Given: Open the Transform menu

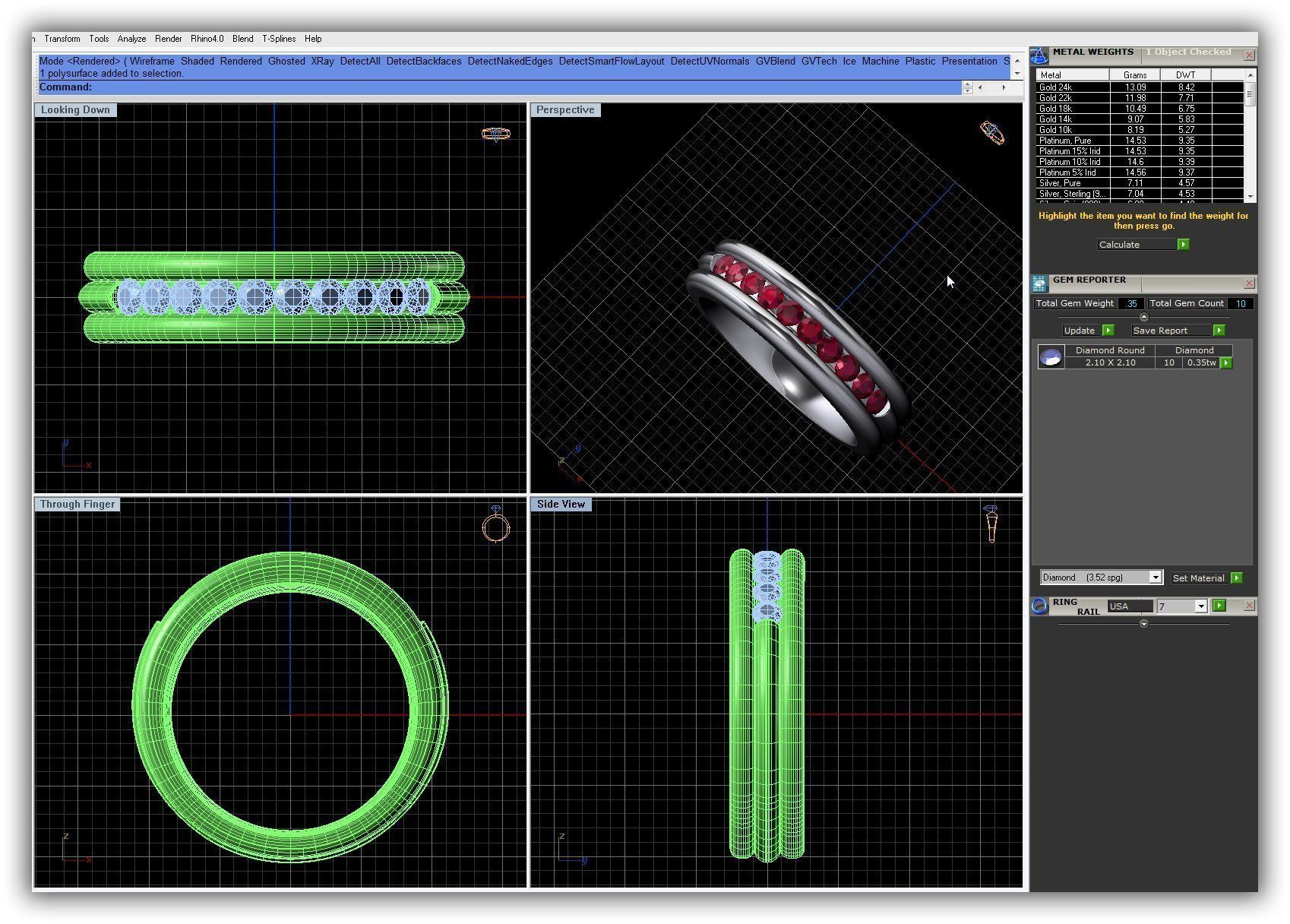Looking at the screenshot, I should point(62,39).
